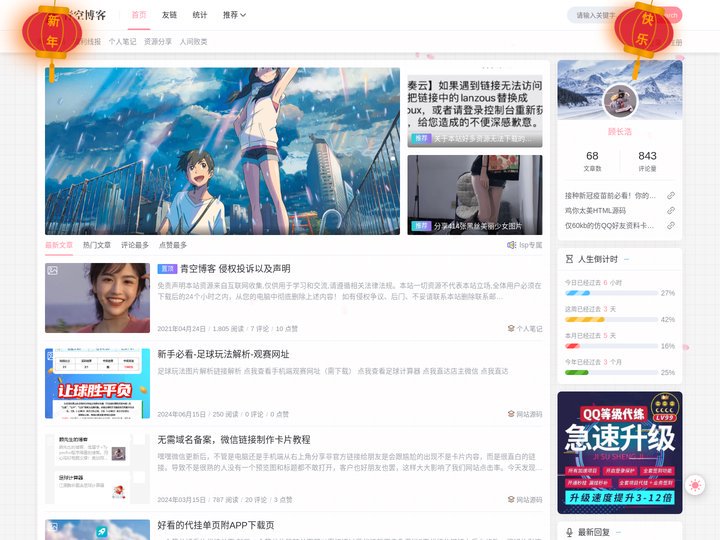Open the QQ等级代练 急速升级 ad banner
The width and height of the screenshot is (720, 540).
[x=620, y=453]
